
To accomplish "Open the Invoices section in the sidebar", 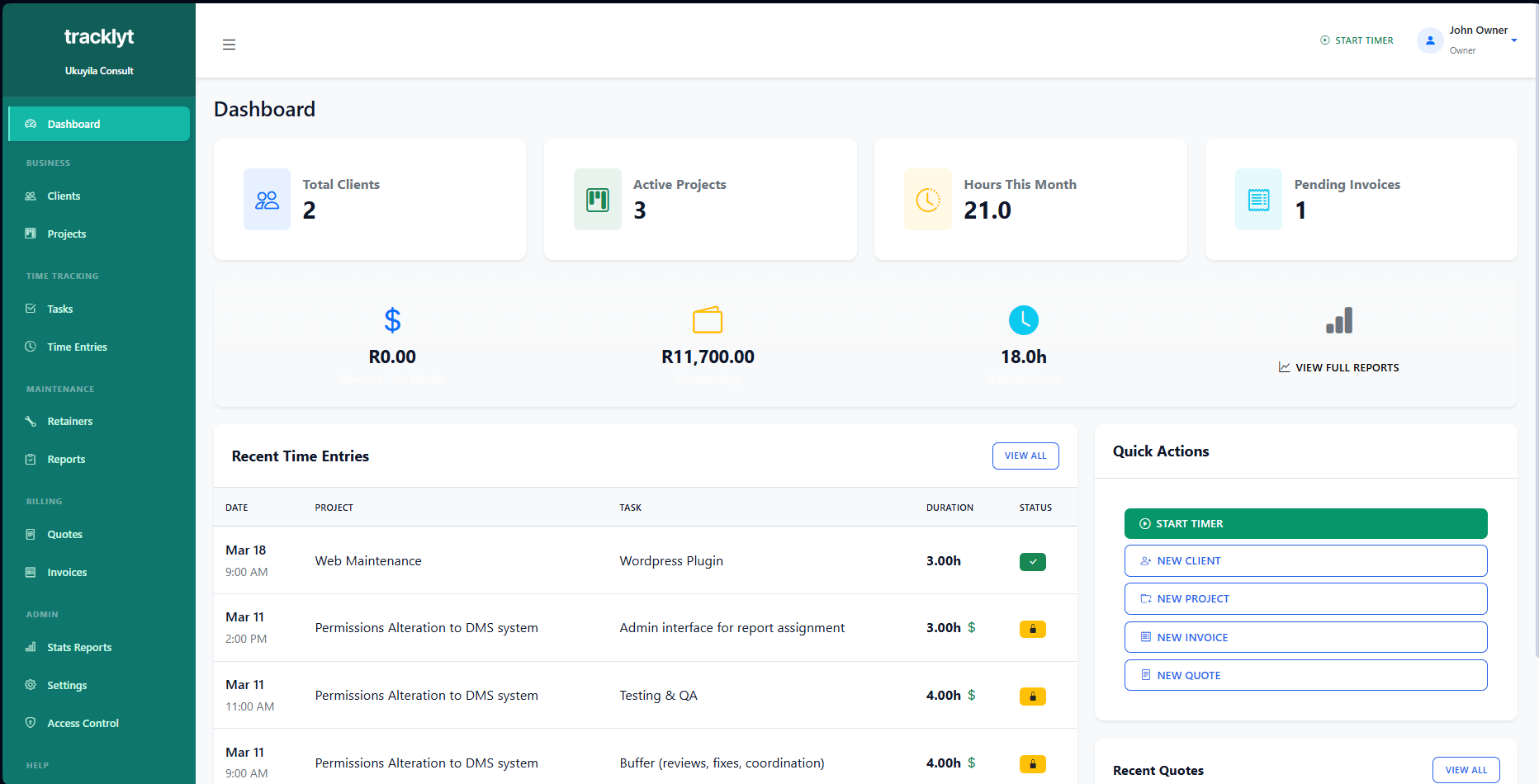I will 67,572.
